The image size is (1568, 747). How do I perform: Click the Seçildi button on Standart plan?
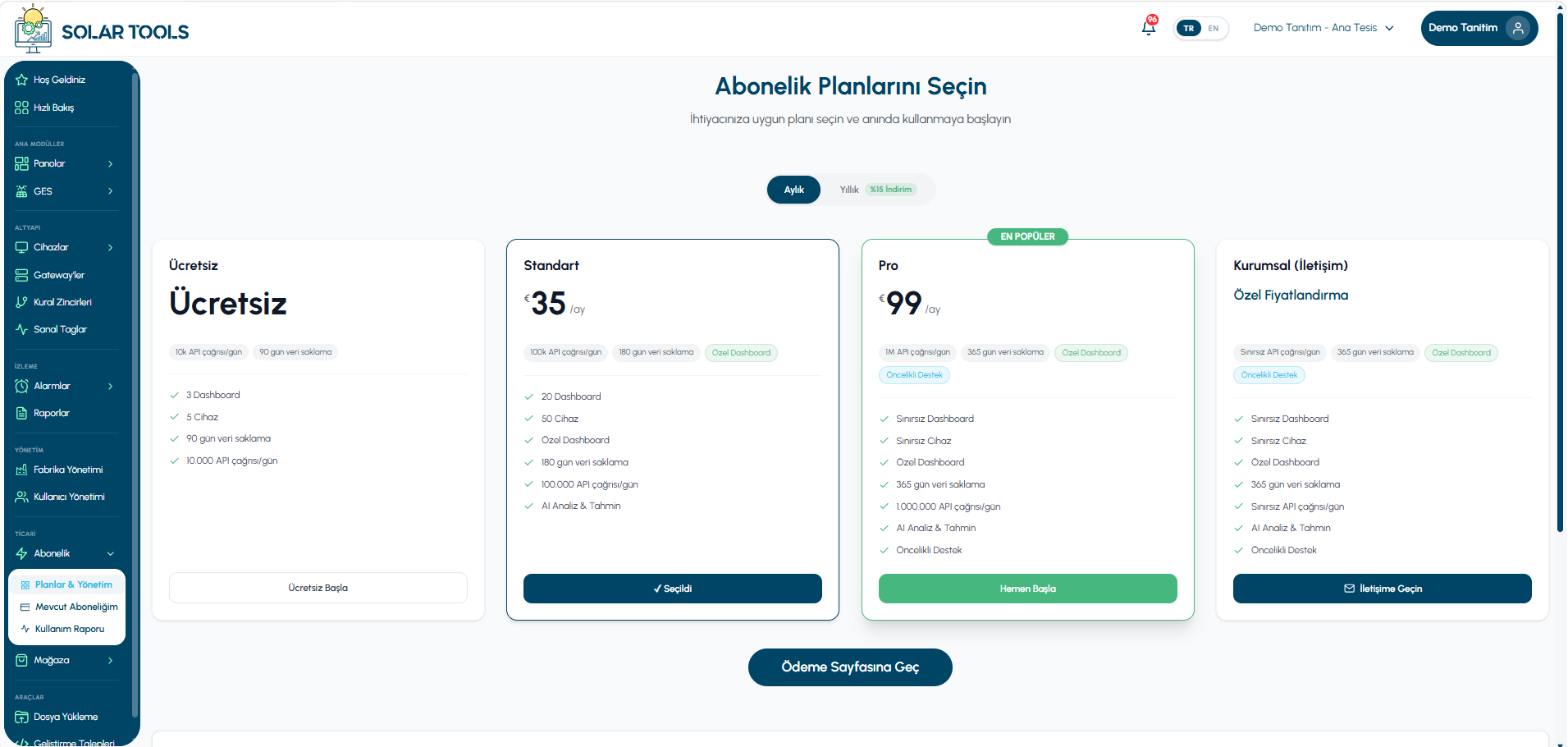click(673, 589)
